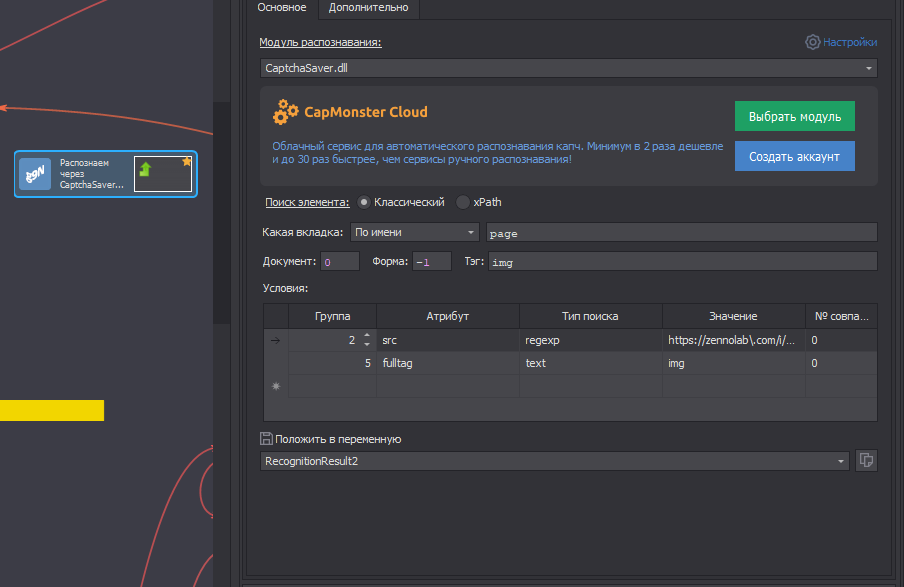Click the save icon near Положить в переменную
This screenshot has height=587, width=904.
point(266,439)
